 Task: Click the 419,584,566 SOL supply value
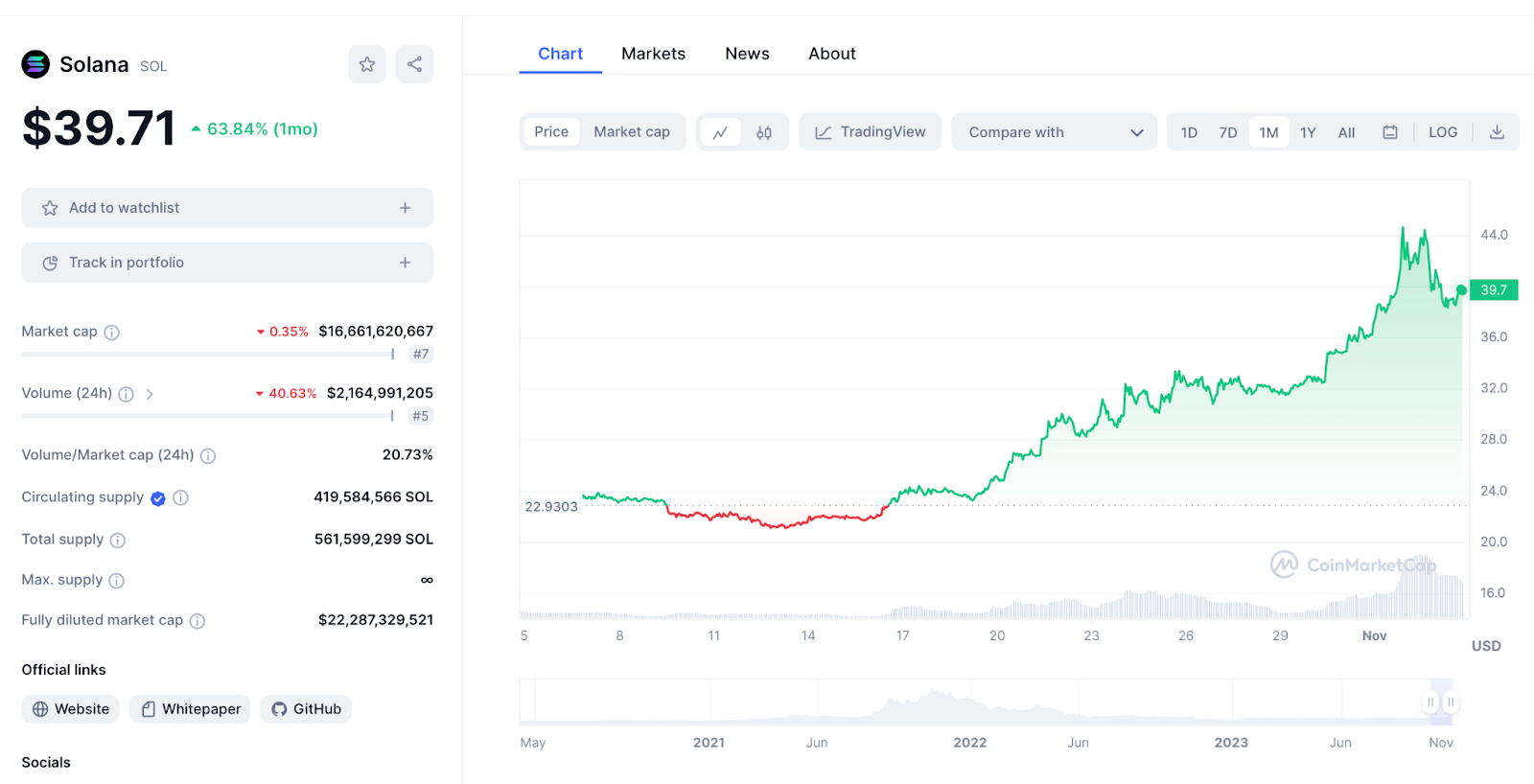click(373, 496)
